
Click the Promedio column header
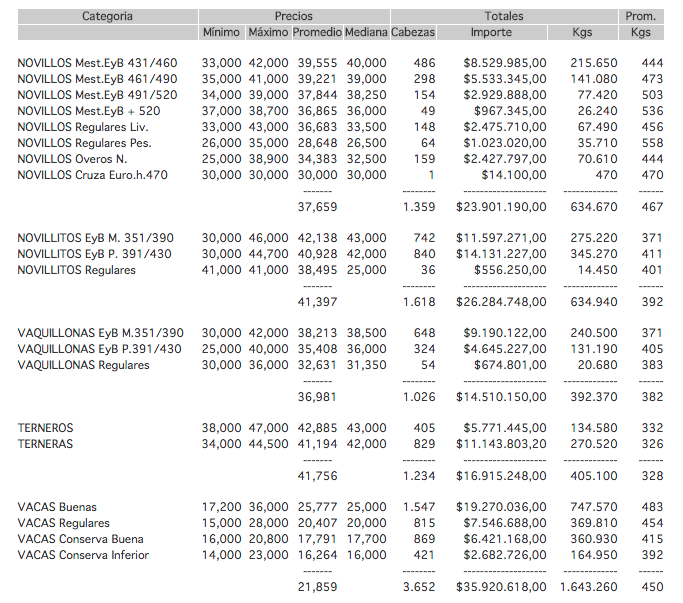tap(316, 32)
